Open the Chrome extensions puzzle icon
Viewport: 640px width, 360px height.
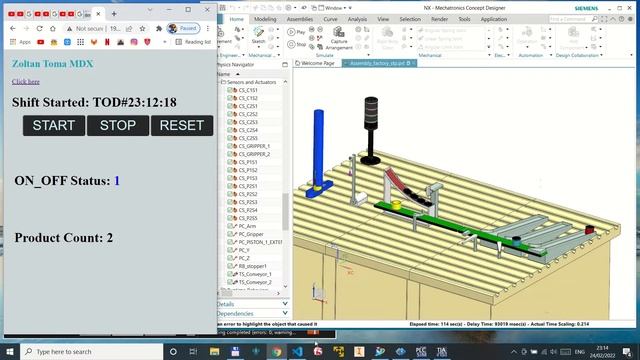pos(159,29)
